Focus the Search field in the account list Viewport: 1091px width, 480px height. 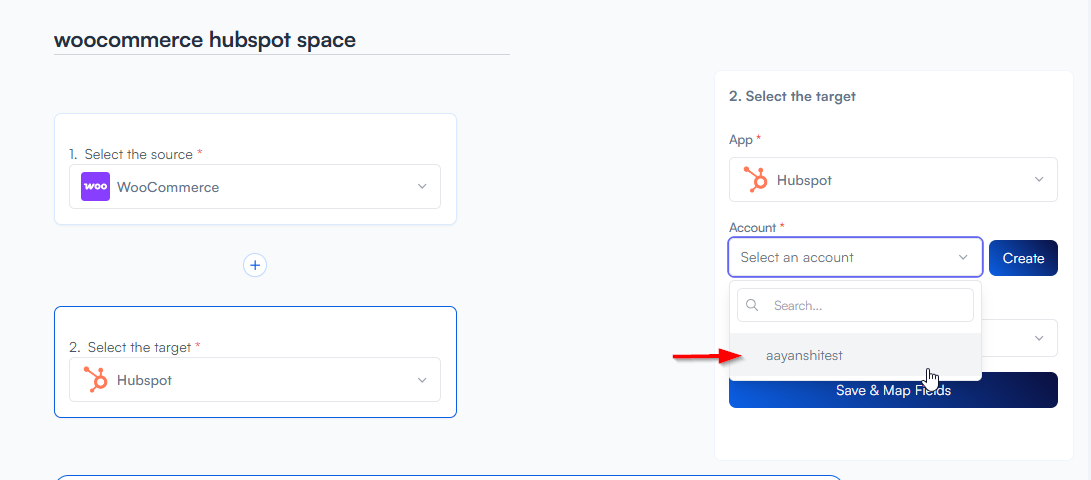pos(866,305)
